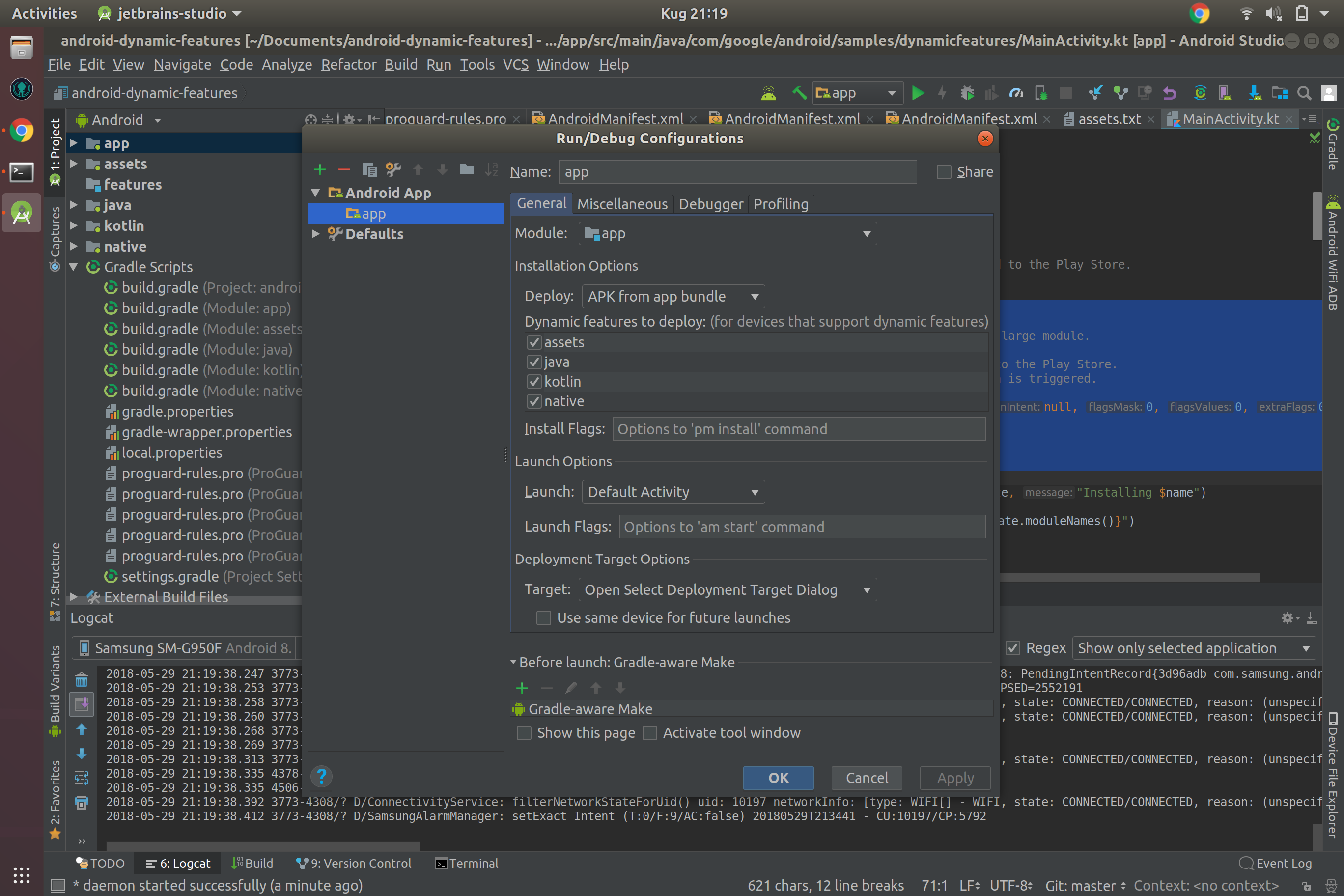
Task: Sync project with Gradle files
Action: point(1200,92)
